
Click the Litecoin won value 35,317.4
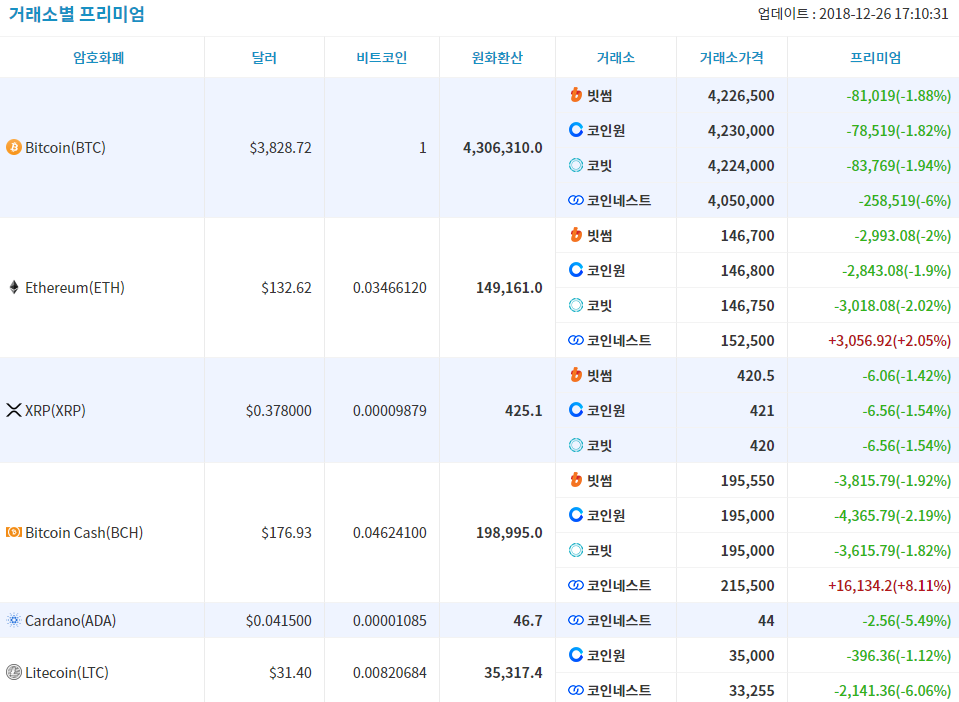pyautogui.click(x=513, y=673)
